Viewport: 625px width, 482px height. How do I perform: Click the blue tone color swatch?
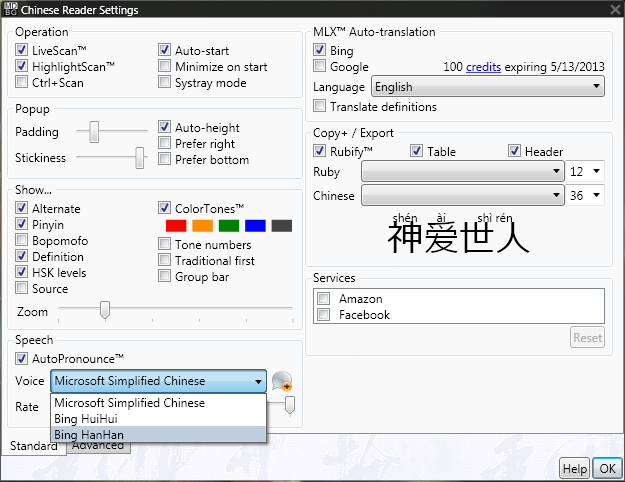256,226
